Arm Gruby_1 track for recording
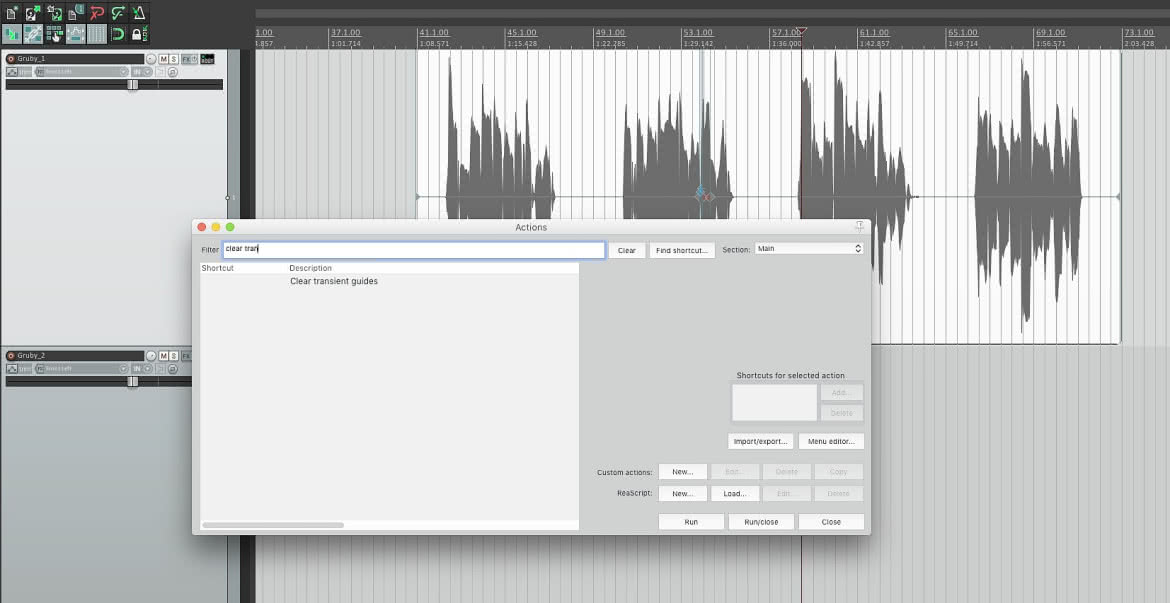 point(10,59)
